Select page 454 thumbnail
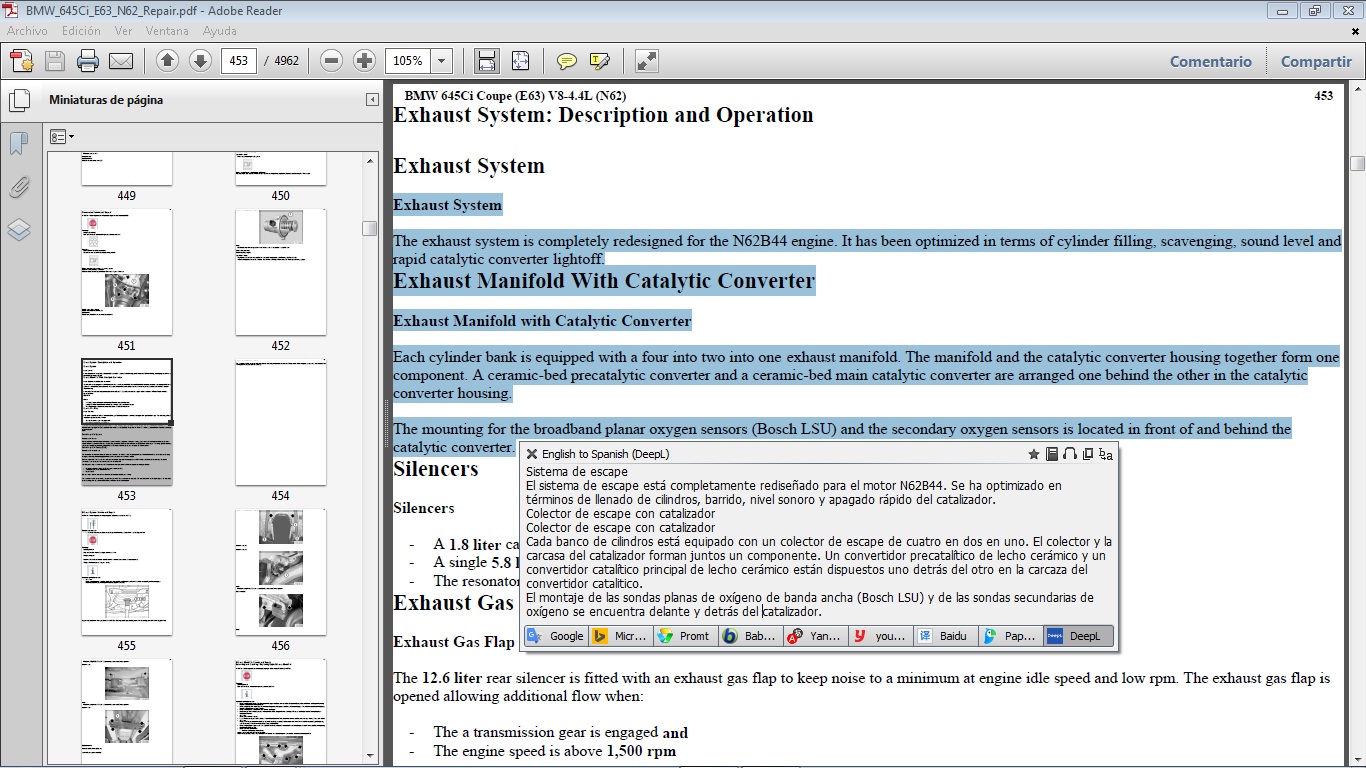 pyautogui.click(x=280, y=422)
